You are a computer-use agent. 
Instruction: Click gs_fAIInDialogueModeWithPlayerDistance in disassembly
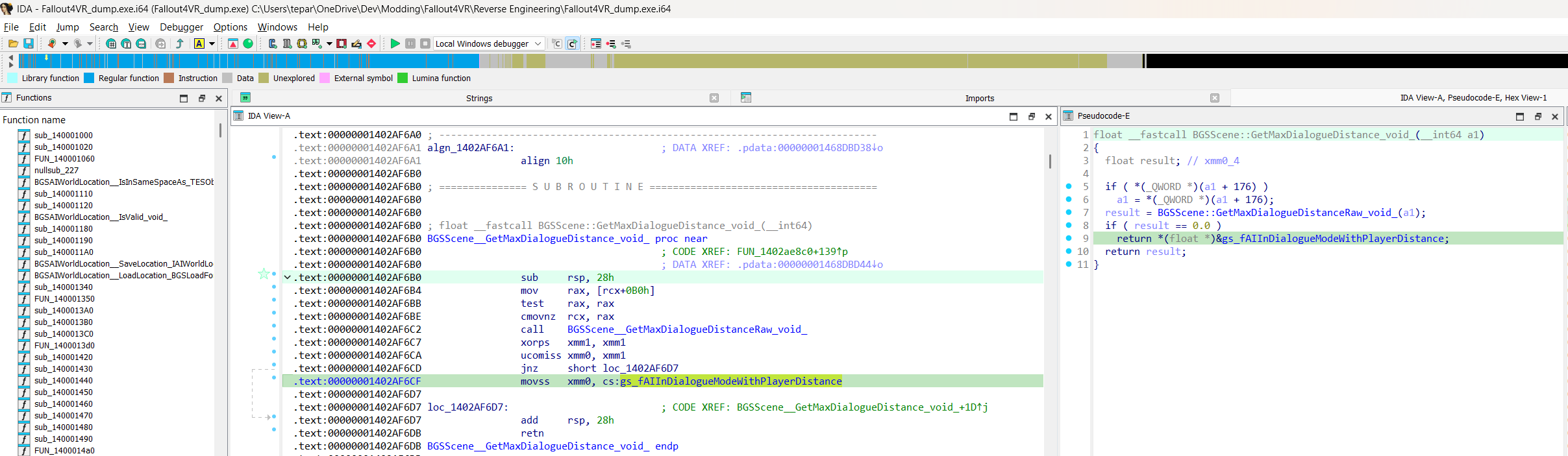pyautogui.click(x=731, y=381)
